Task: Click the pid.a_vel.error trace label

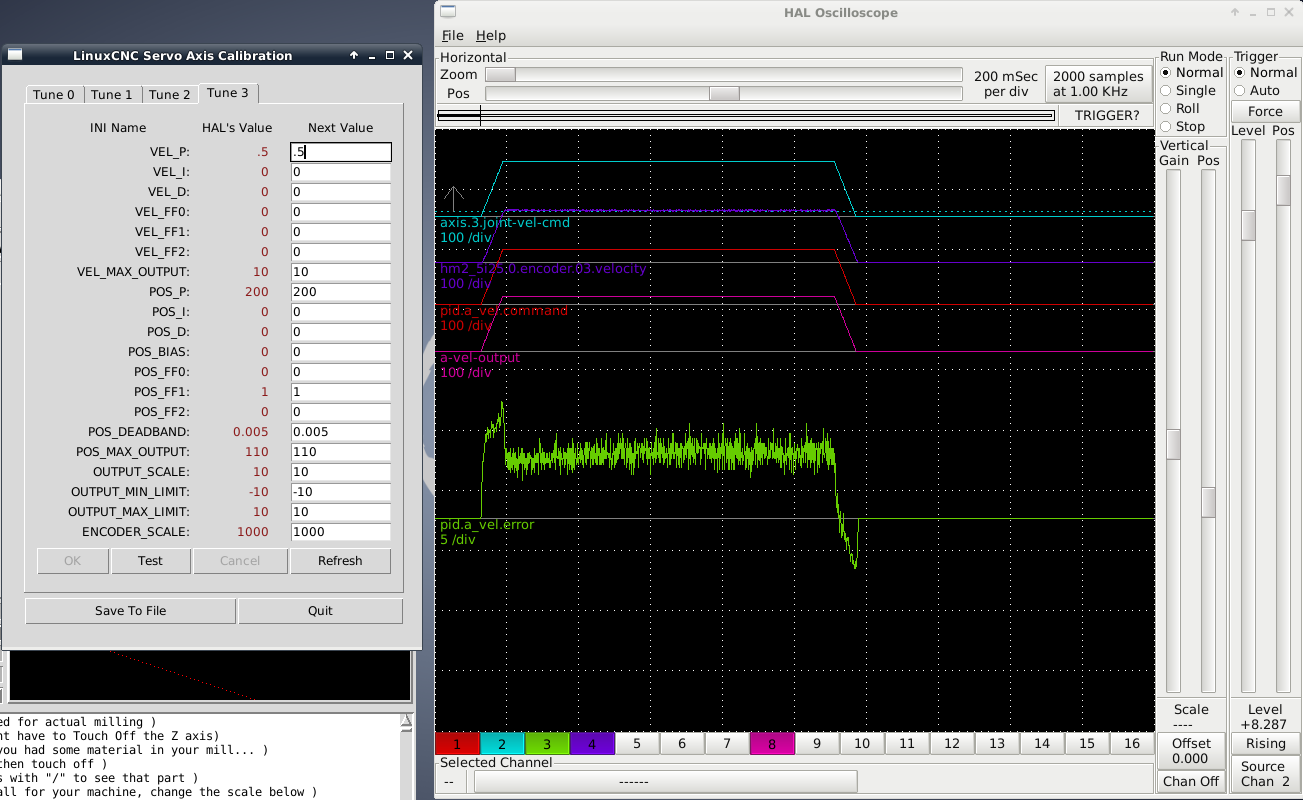Action: 487,525
